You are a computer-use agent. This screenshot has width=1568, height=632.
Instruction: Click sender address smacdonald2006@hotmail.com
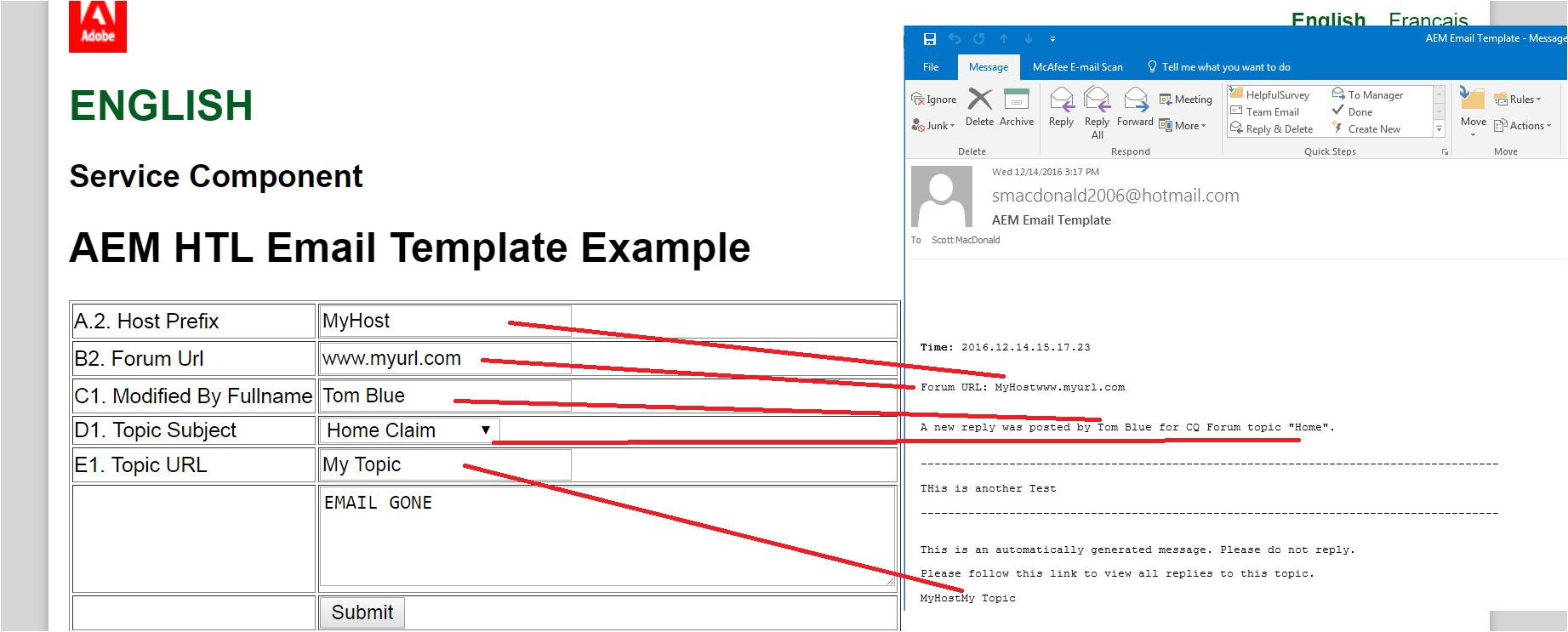click(x=1115, y=196)
